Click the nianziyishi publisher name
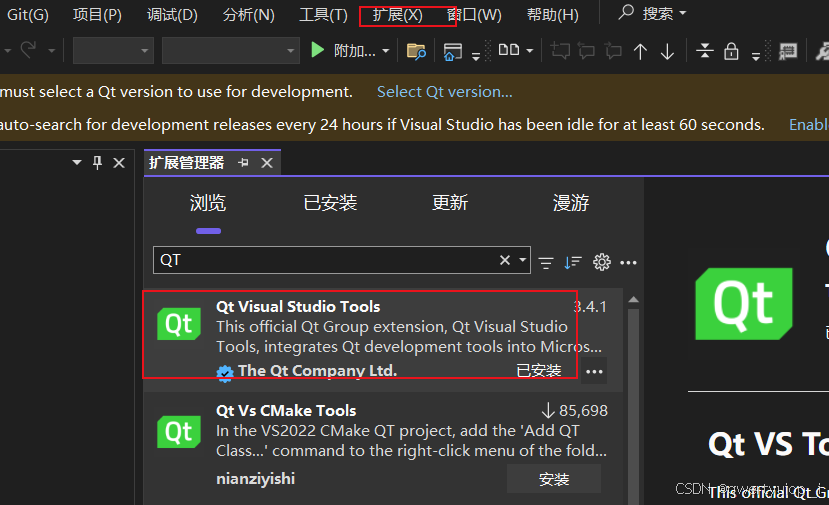Screen dimensions: 829x505 click(255, 479)
